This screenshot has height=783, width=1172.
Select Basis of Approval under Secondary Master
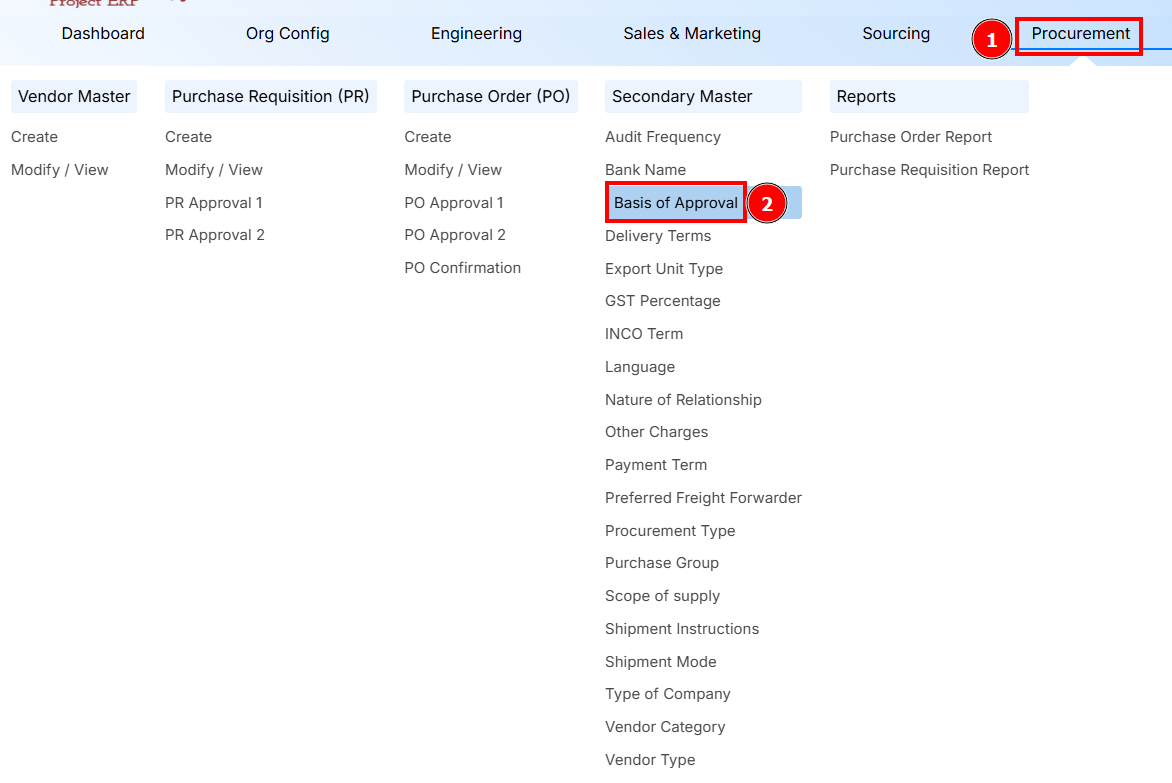(676, 203)
